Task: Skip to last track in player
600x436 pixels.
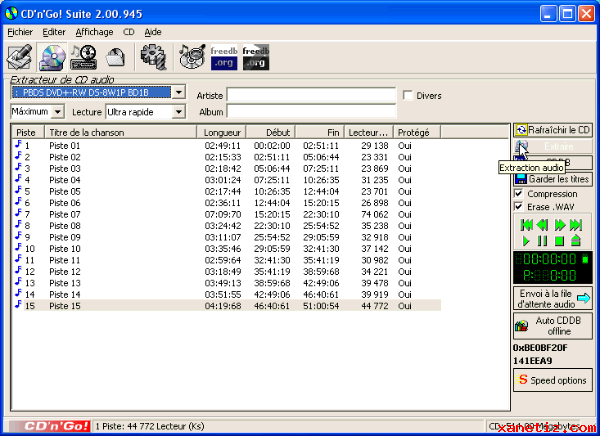Action: tap(576, 225)
